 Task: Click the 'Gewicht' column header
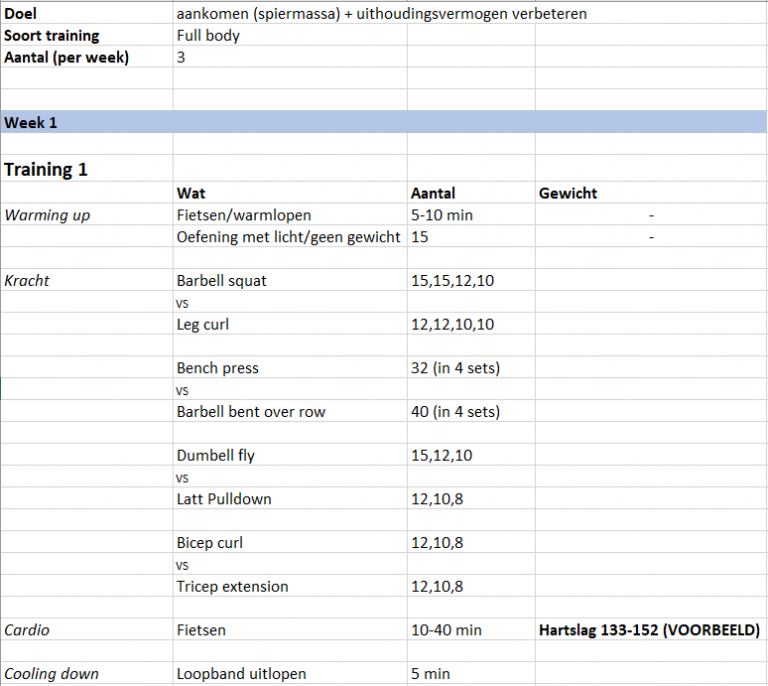(x=568, y=193)
